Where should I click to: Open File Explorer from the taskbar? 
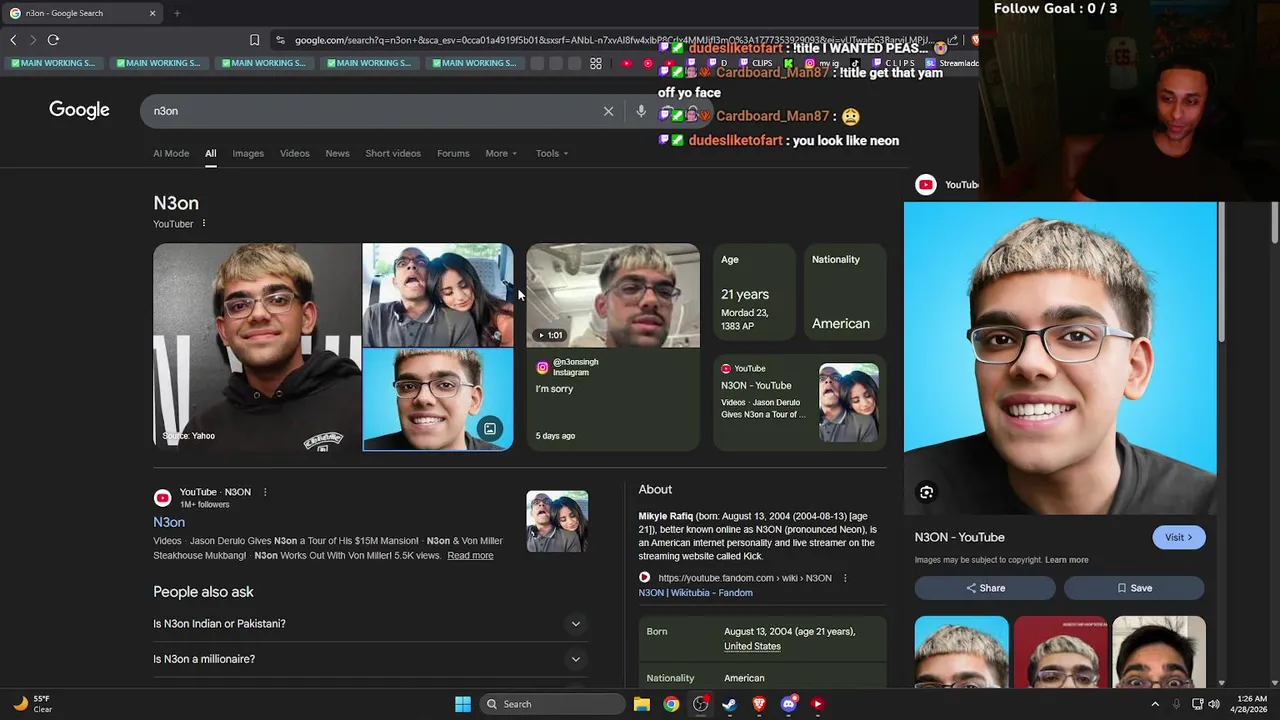[x=642, y=704]
